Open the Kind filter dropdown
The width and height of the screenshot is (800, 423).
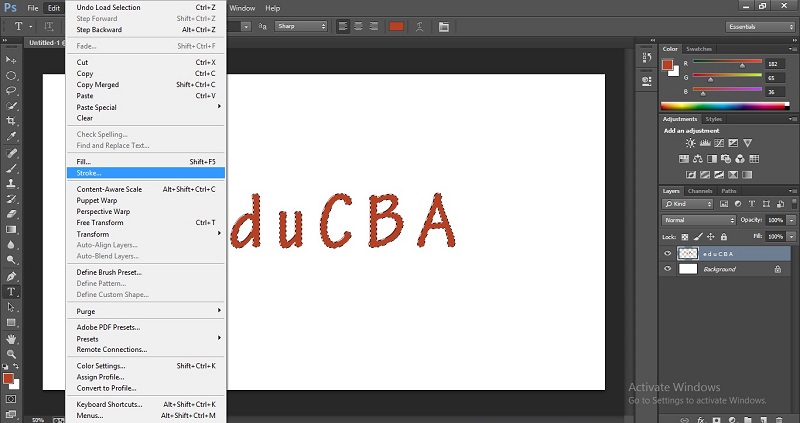688,204
